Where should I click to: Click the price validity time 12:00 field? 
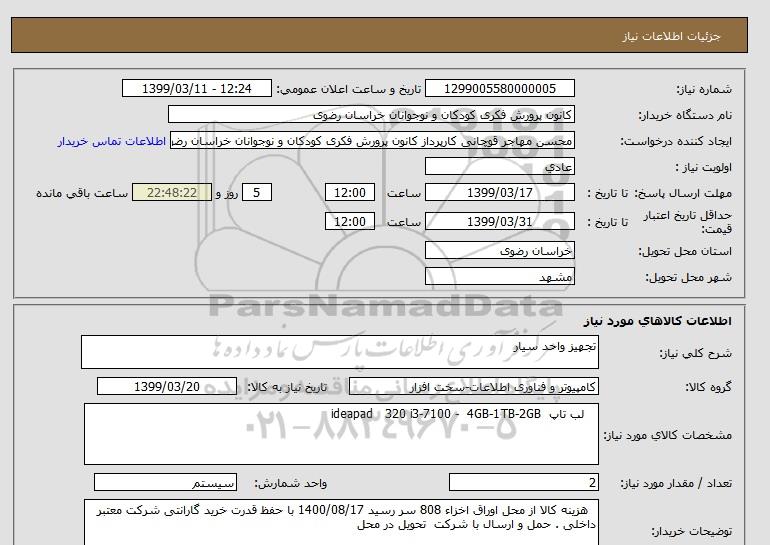(x=350, y=221)
